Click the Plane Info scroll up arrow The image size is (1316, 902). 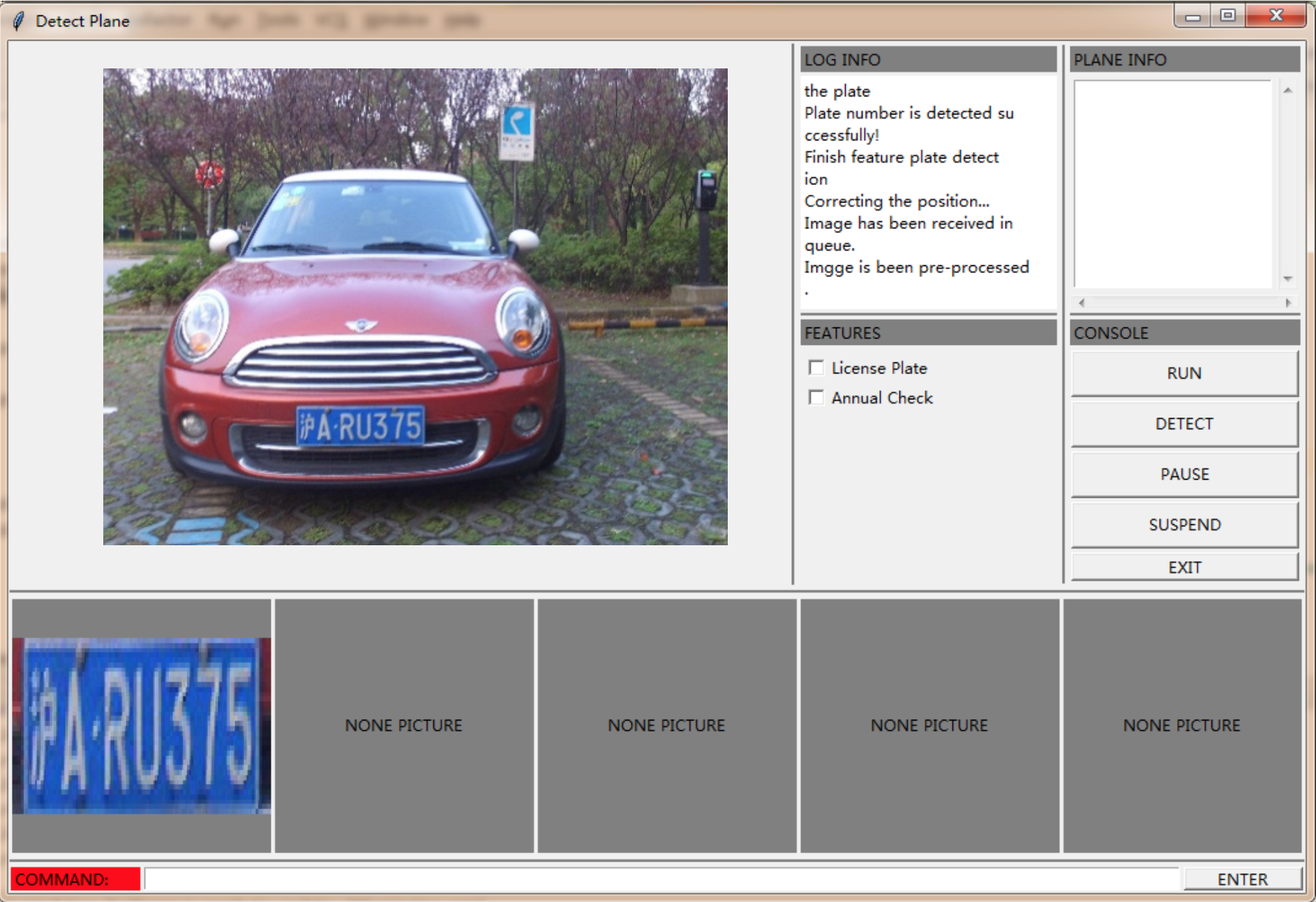click(x=1288, y=90)
